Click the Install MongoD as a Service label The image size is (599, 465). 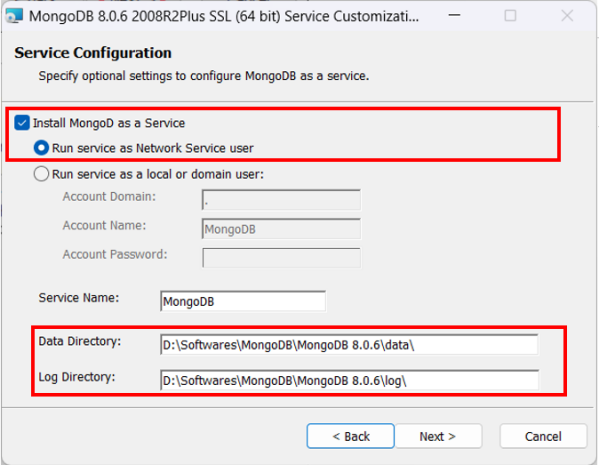click(x=109, y=123)
